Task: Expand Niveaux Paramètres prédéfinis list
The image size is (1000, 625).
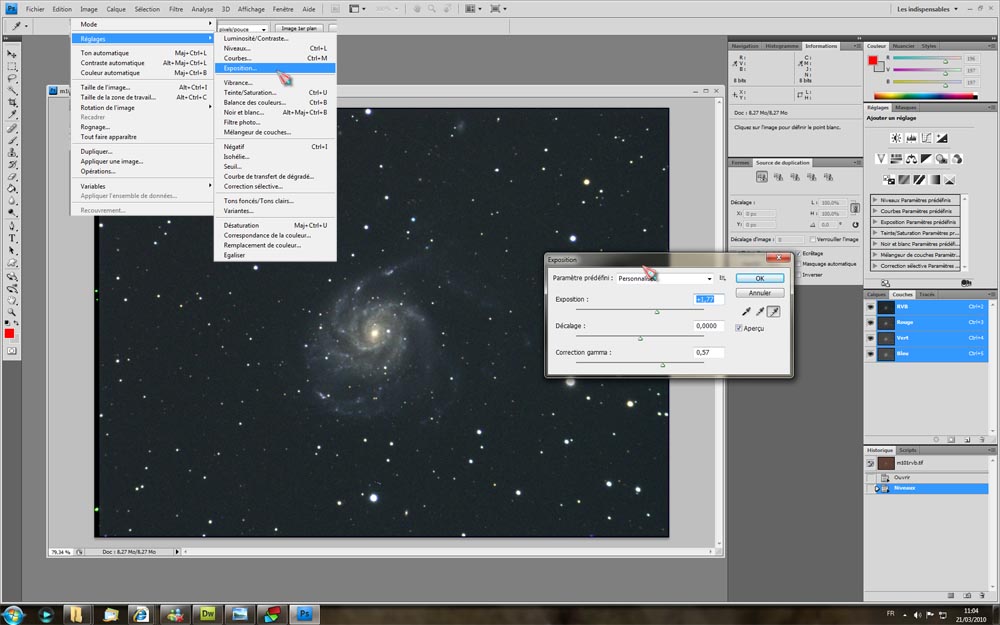Action: click(875, 200)
